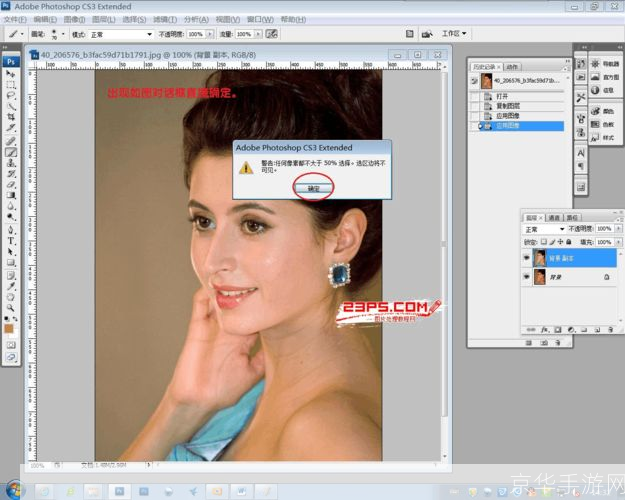Toggle lock image pixels brush icon

(x=552, y=242)
